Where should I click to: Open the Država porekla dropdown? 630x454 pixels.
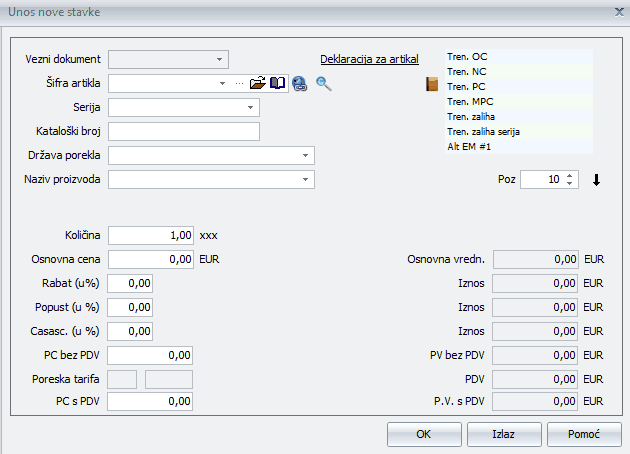click(305, 156)
